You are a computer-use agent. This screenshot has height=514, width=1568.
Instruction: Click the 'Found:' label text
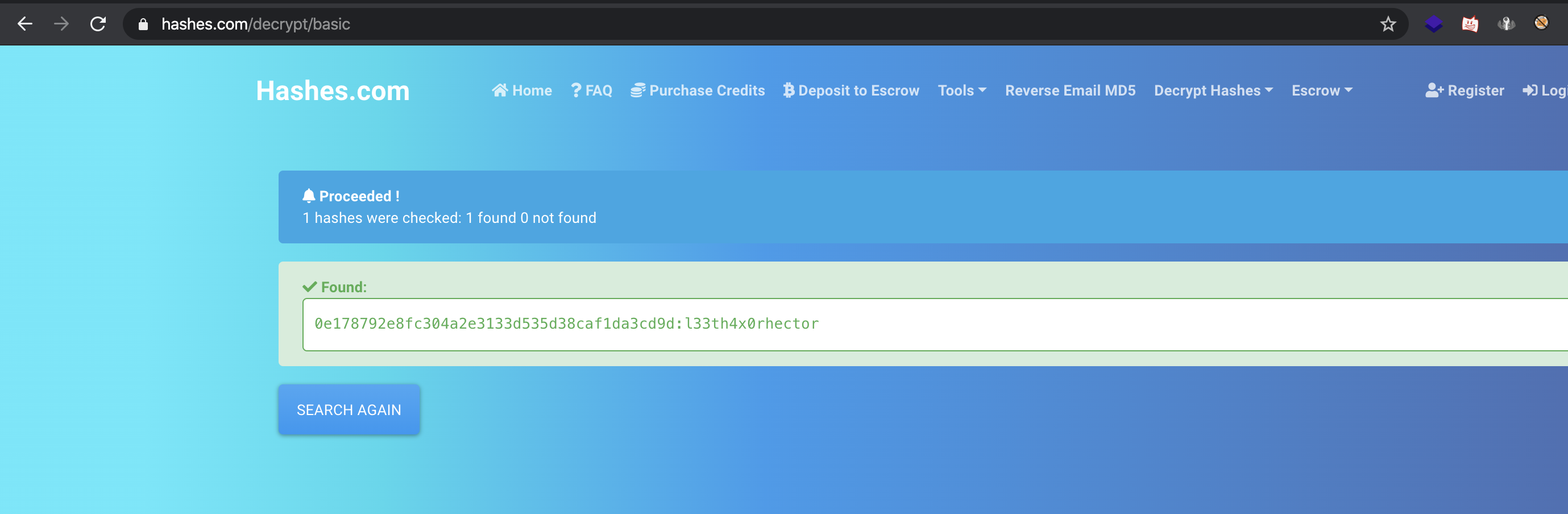pyautogui.click(x=344, y=287)
